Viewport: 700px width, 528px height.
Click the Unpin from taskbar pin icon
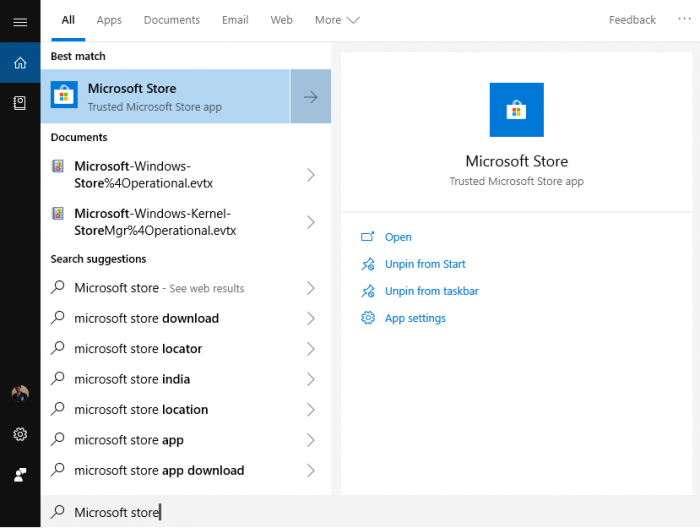(368, 291)
